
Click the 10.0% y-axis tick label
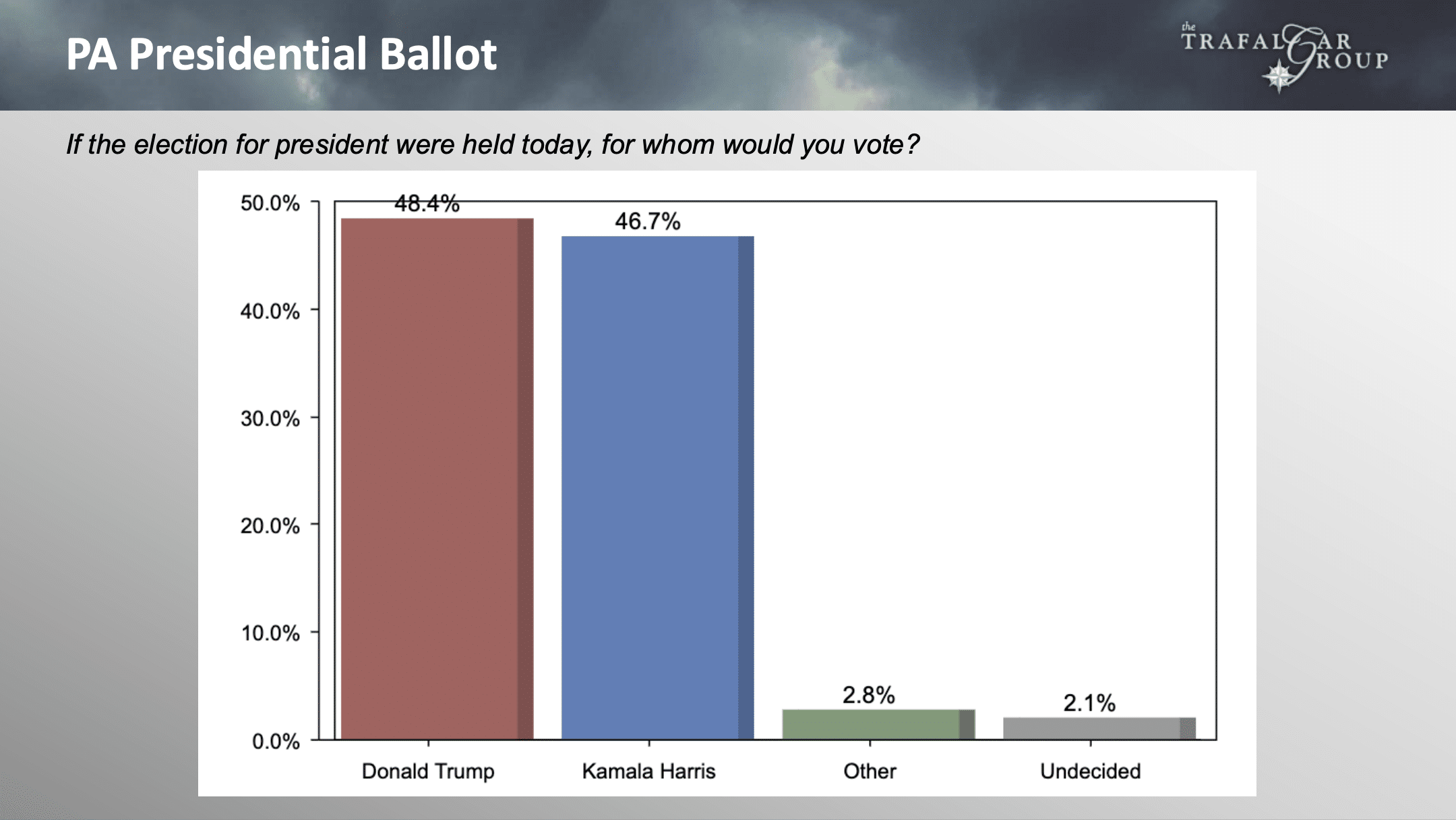tap(270, 633)
